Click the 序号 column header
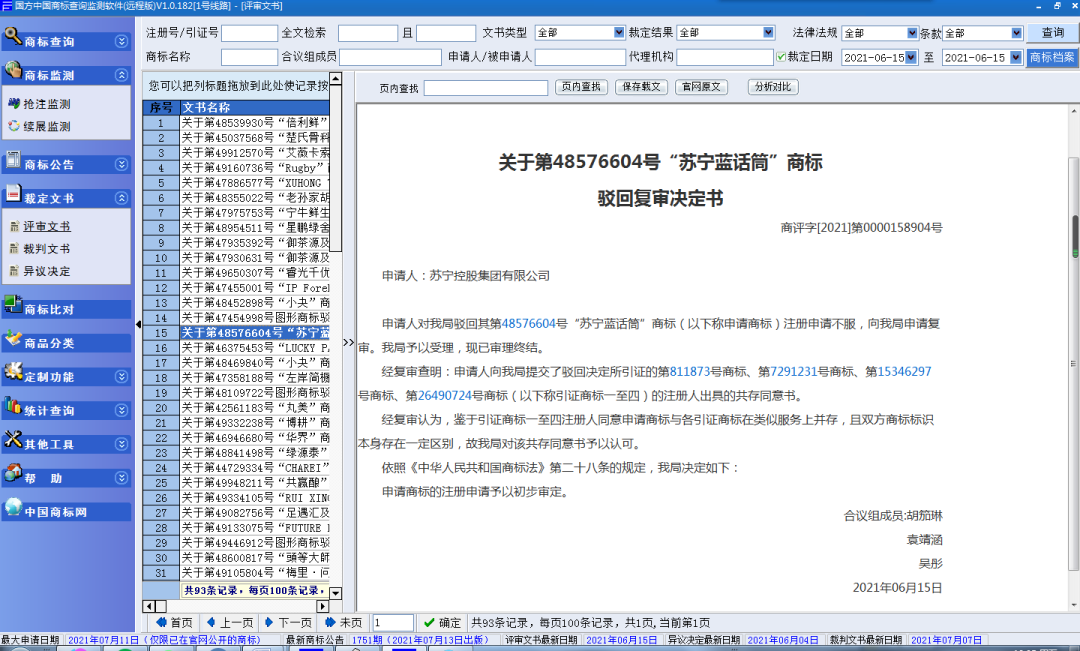The height and width of the screenshot is (651, 1080). (161, 107)
